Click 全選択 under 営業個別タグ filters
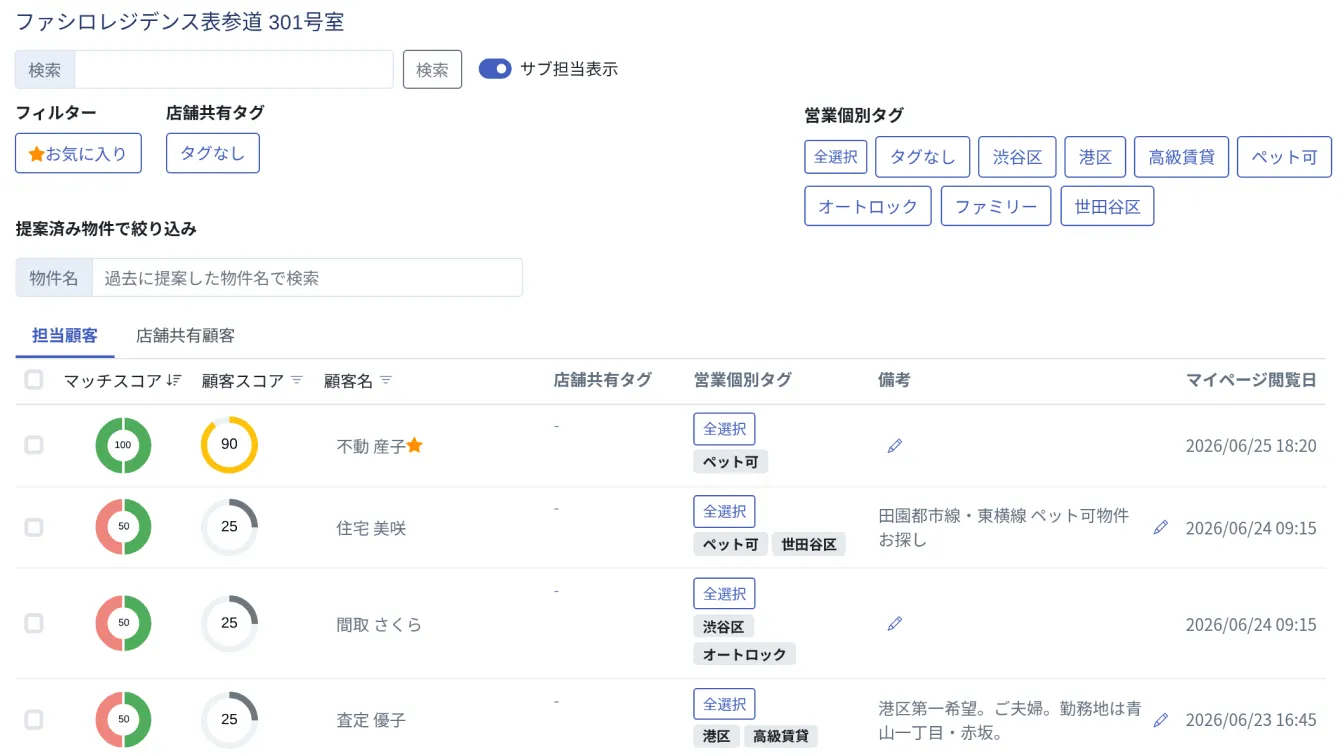Image resolution: width=1344 pixels, height=756 pixels. pyautogui.click(x=835, y=157)
